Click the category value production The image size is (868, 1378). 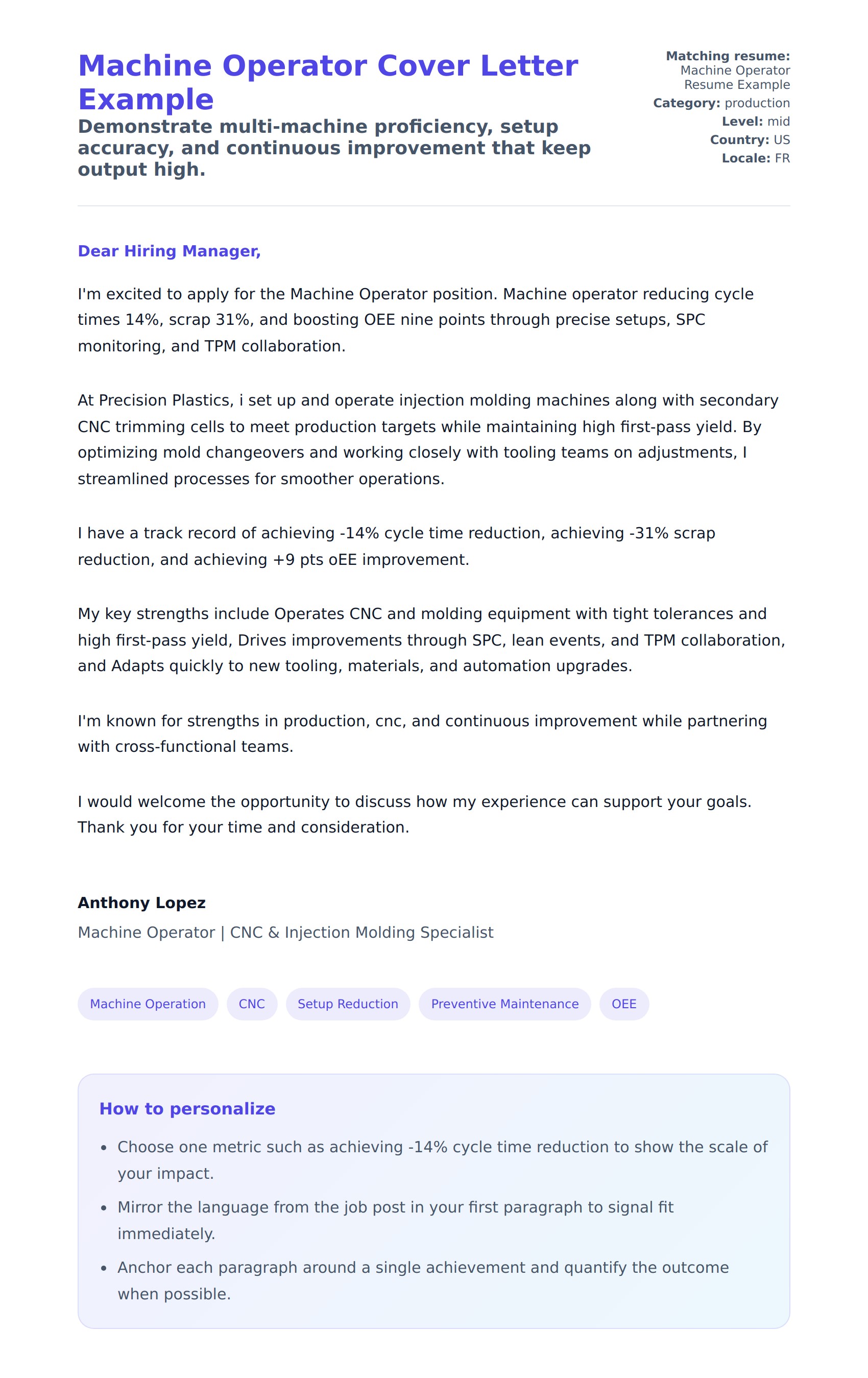[756, 103]
